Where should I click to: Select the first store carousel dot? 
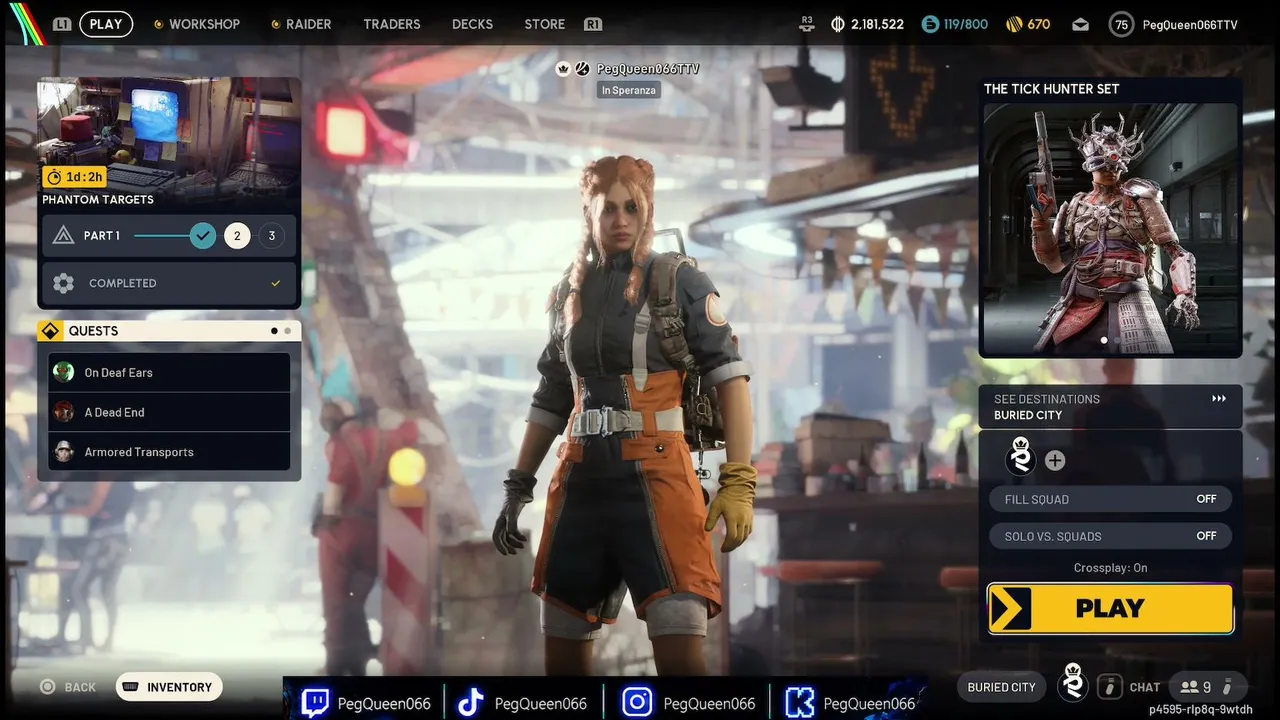1104,340
